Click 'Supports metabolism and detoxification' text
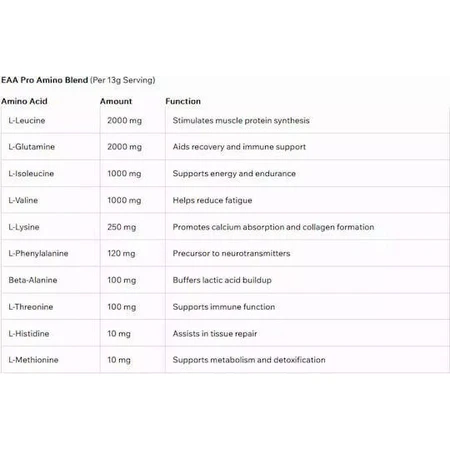Viewport: 450px width, 450px height. point(249,360)
